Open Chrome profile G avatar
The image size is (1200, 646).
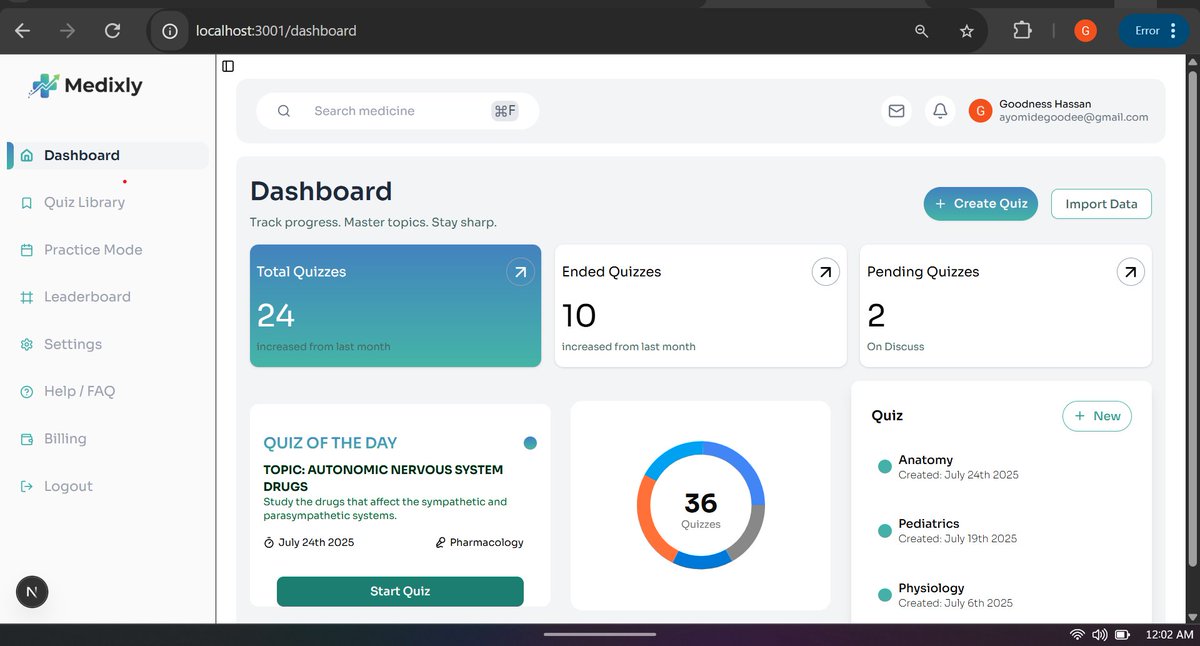click(1084, 31)
